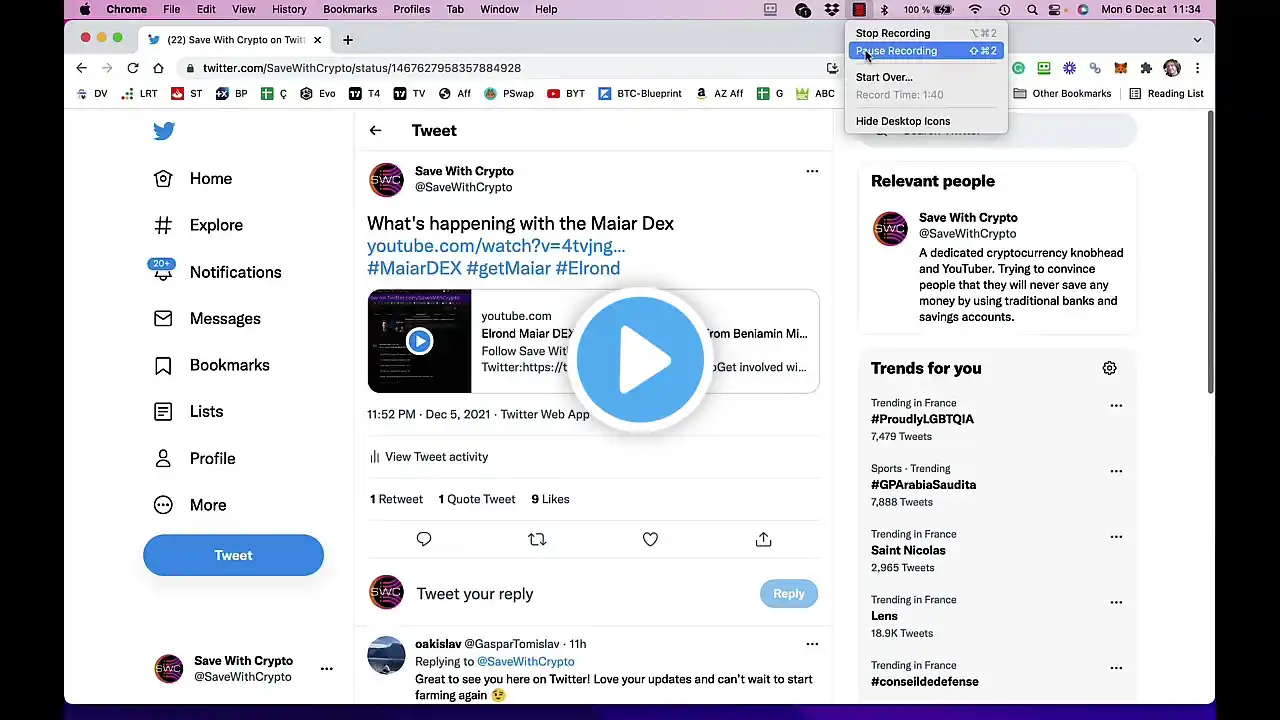Go to Home in Twitter sidebar
This screenshot has width=1280, height=720.
pos(193,179)
